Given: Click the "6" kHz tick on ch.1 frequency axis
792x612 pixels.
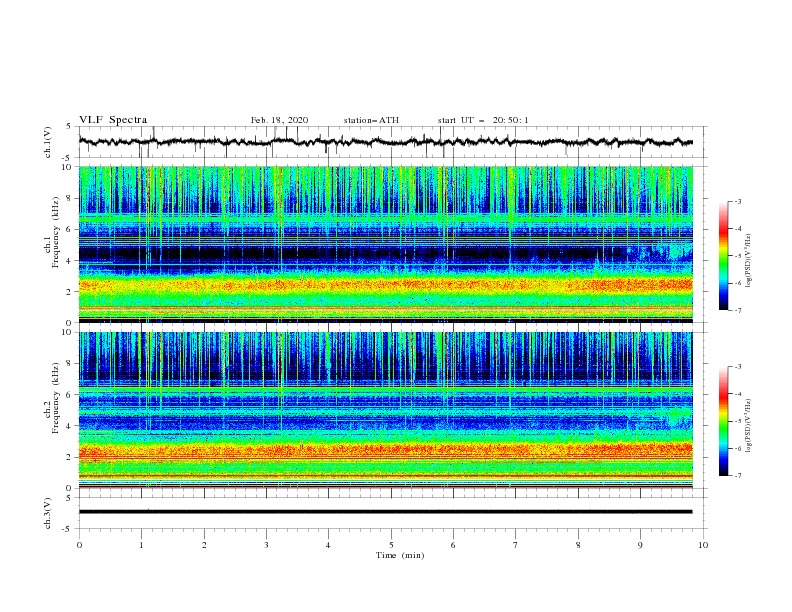Looking at the screenshot, I should pos(69,229).
